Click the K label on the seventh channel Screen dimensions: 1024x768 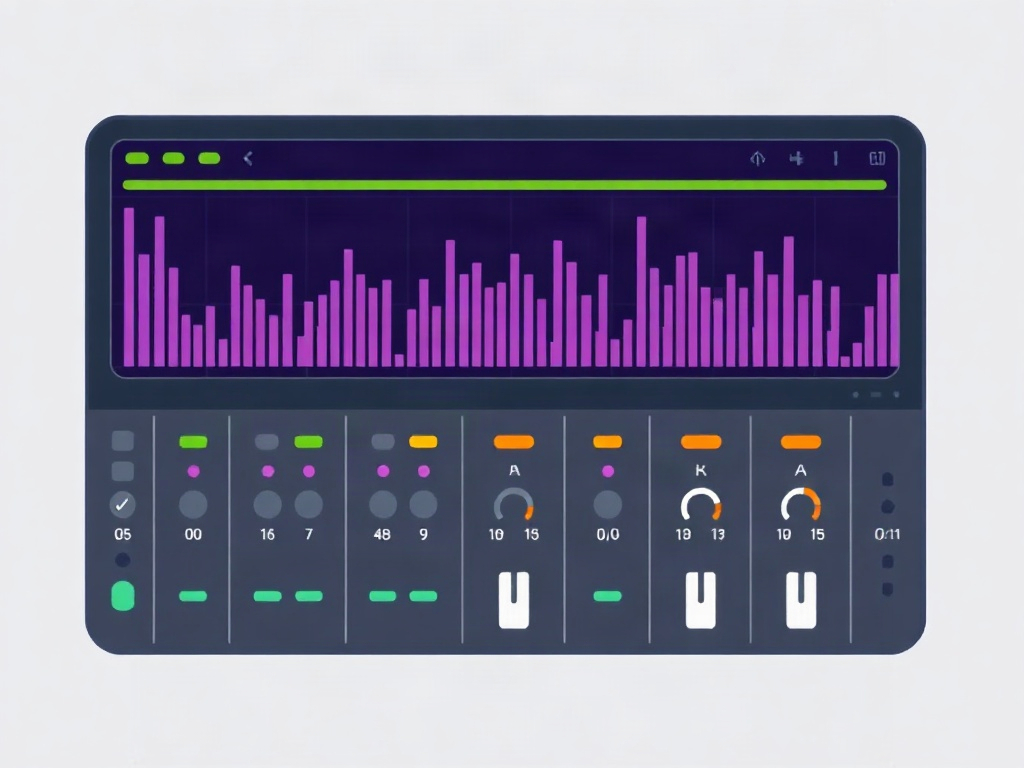coord(701,470)
